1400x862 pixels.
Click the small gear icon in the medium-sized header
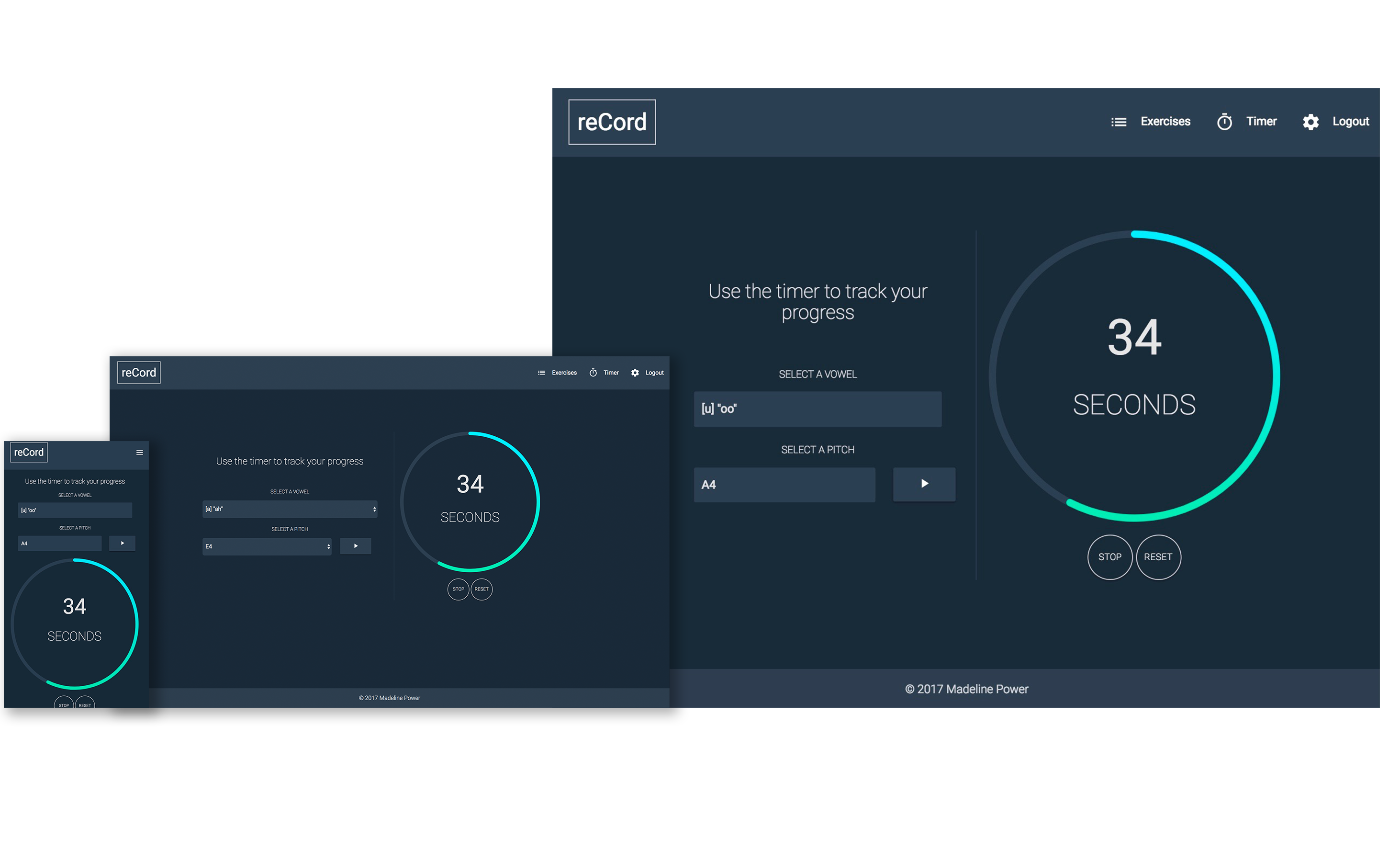(635, 373)
